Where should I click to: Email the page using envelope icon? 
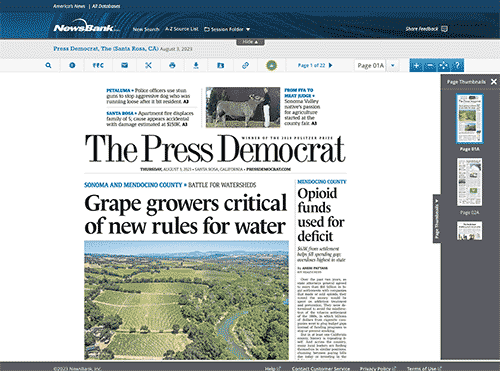coord(124,65)
